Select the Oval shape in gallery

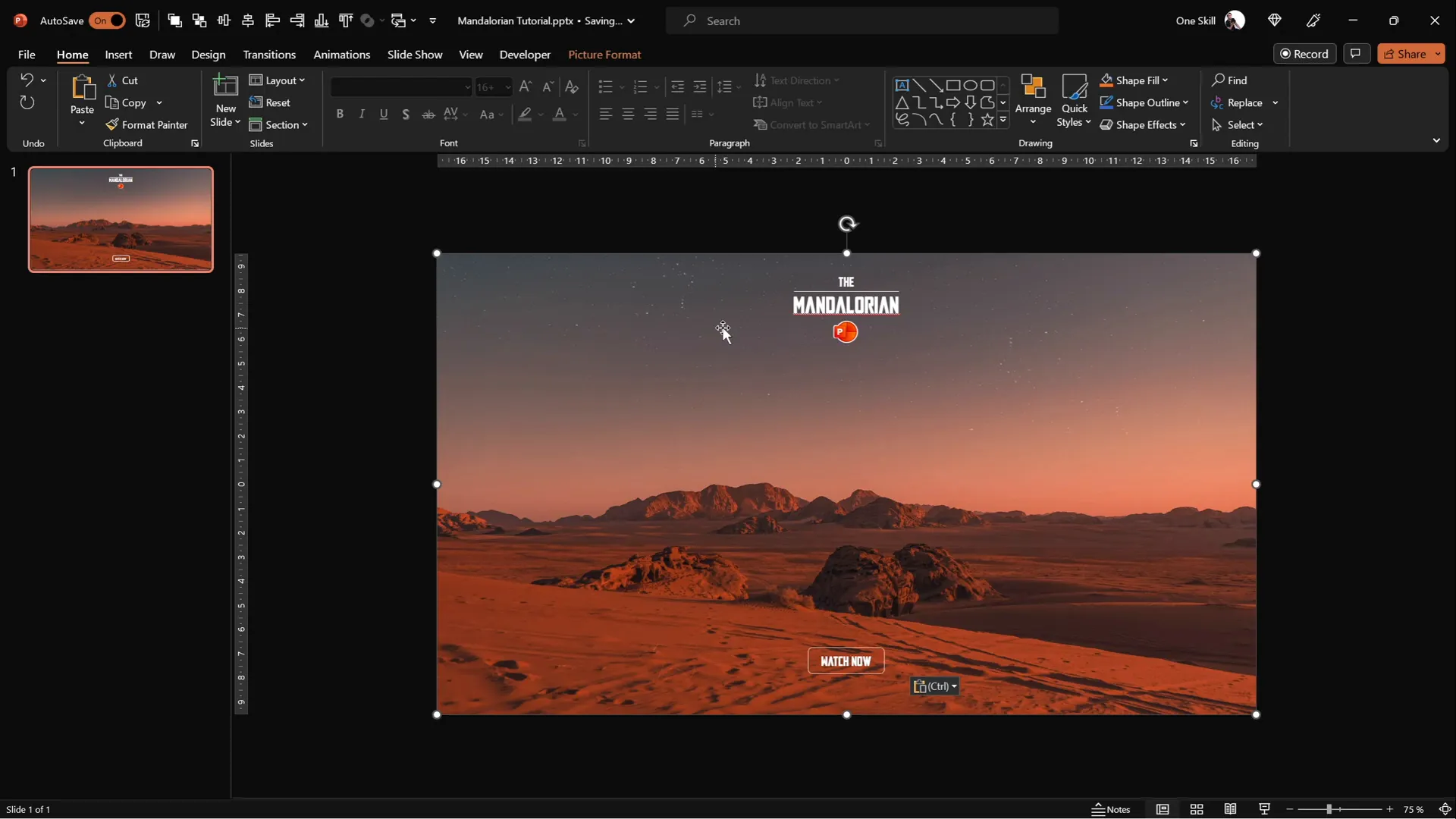[970, 85]
